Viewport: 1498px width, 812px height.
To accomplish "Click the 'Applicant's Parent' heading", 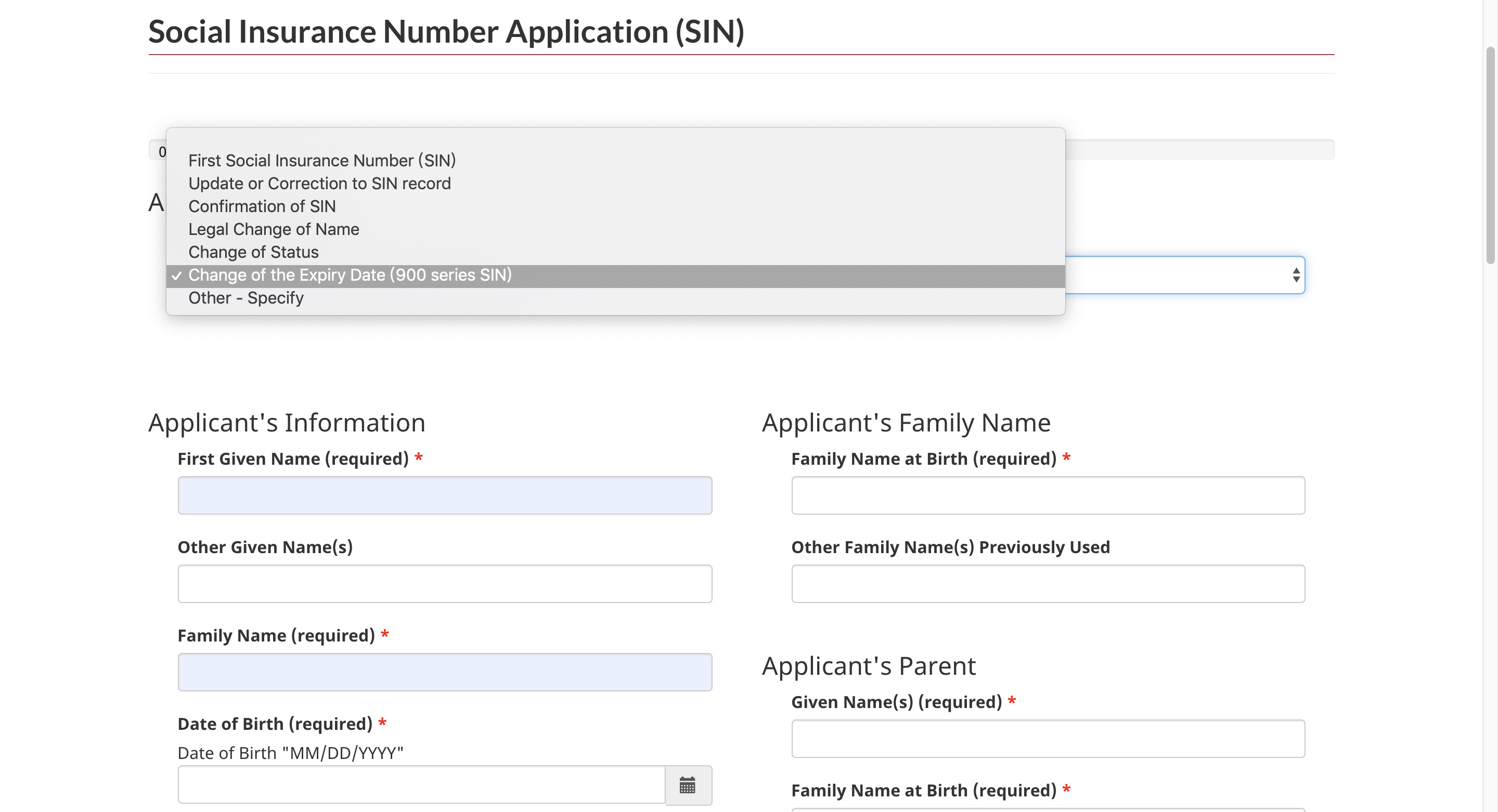I will [x=869, y=665].
